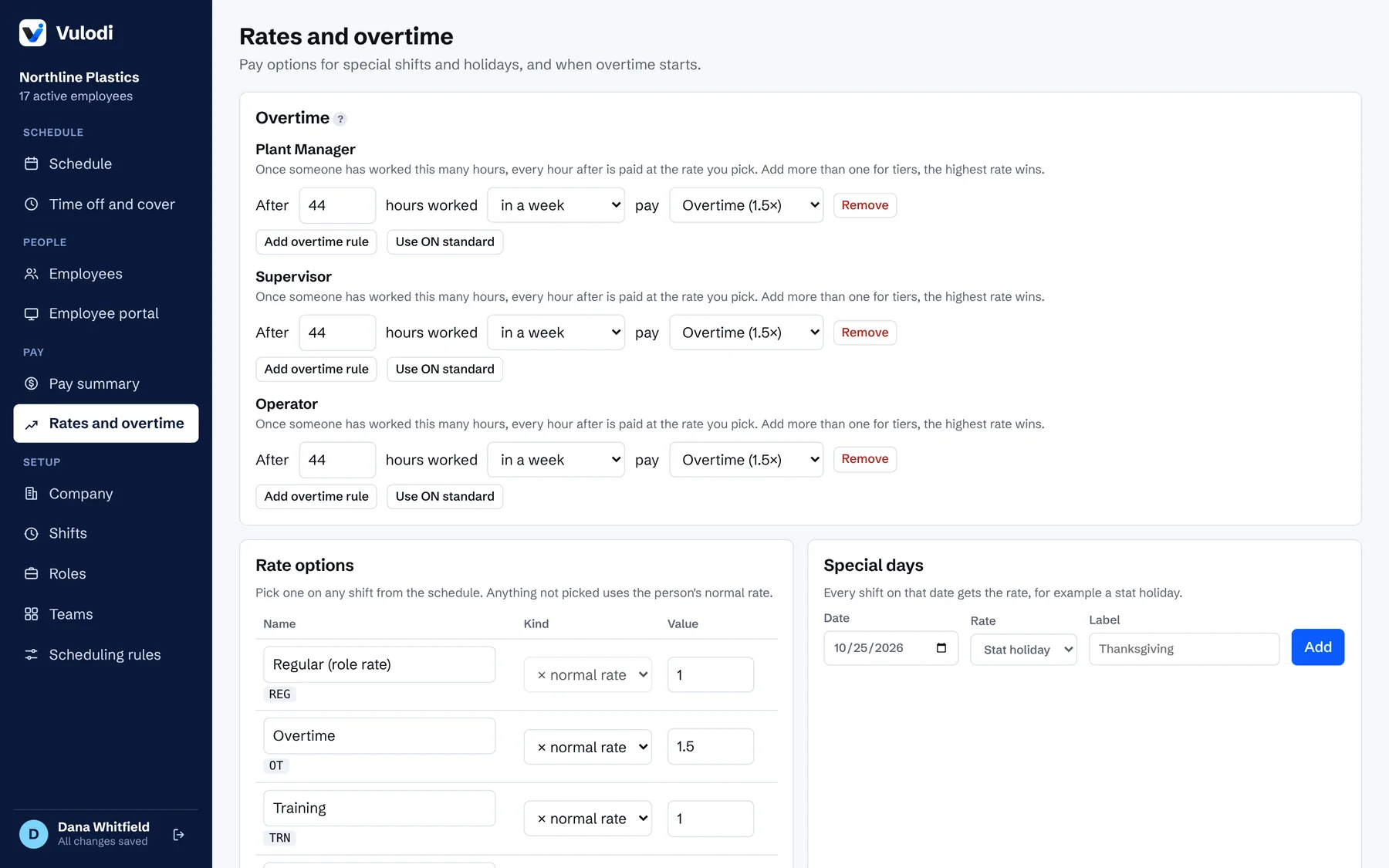The width and height of the screenshot is (1389, 868).
Task: Open the Overtime help question mark
Action: click(x=340, y=119)
